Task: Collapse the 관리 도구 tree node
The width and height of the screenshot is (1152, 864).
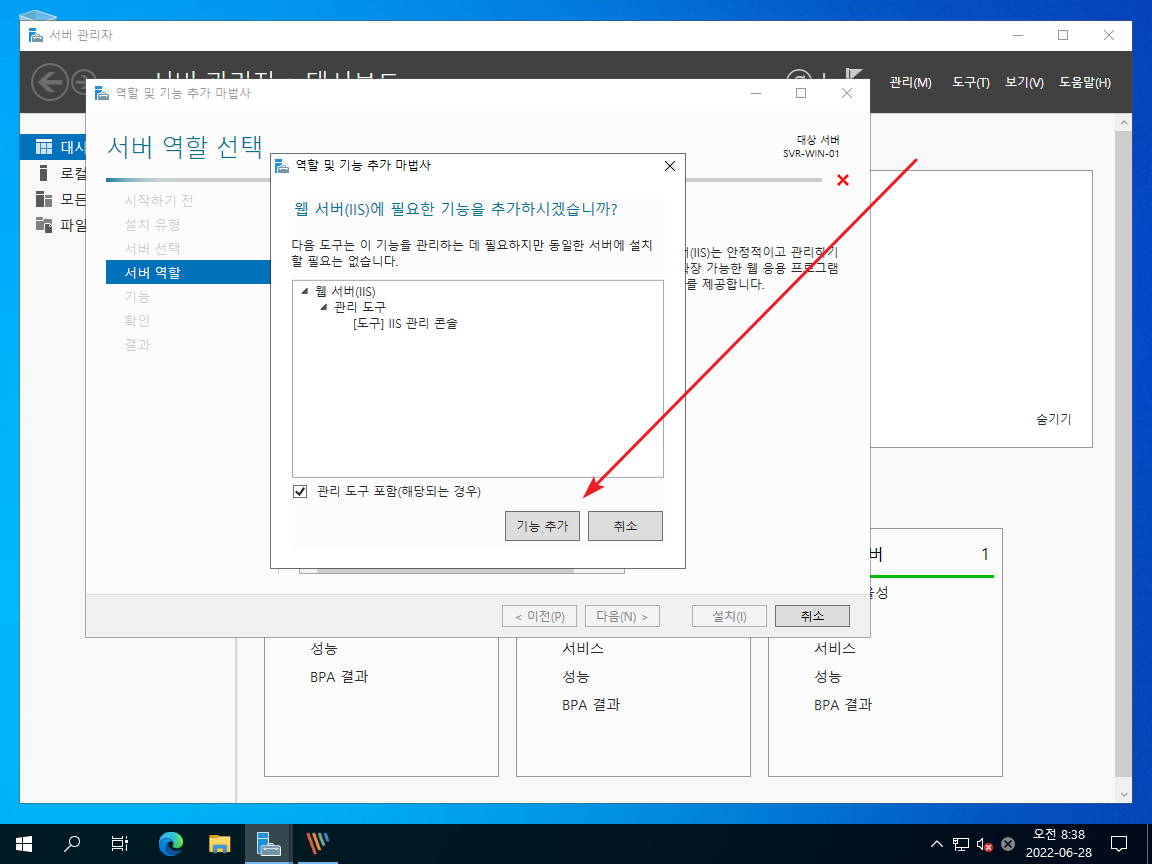Action: click(324, 307)
